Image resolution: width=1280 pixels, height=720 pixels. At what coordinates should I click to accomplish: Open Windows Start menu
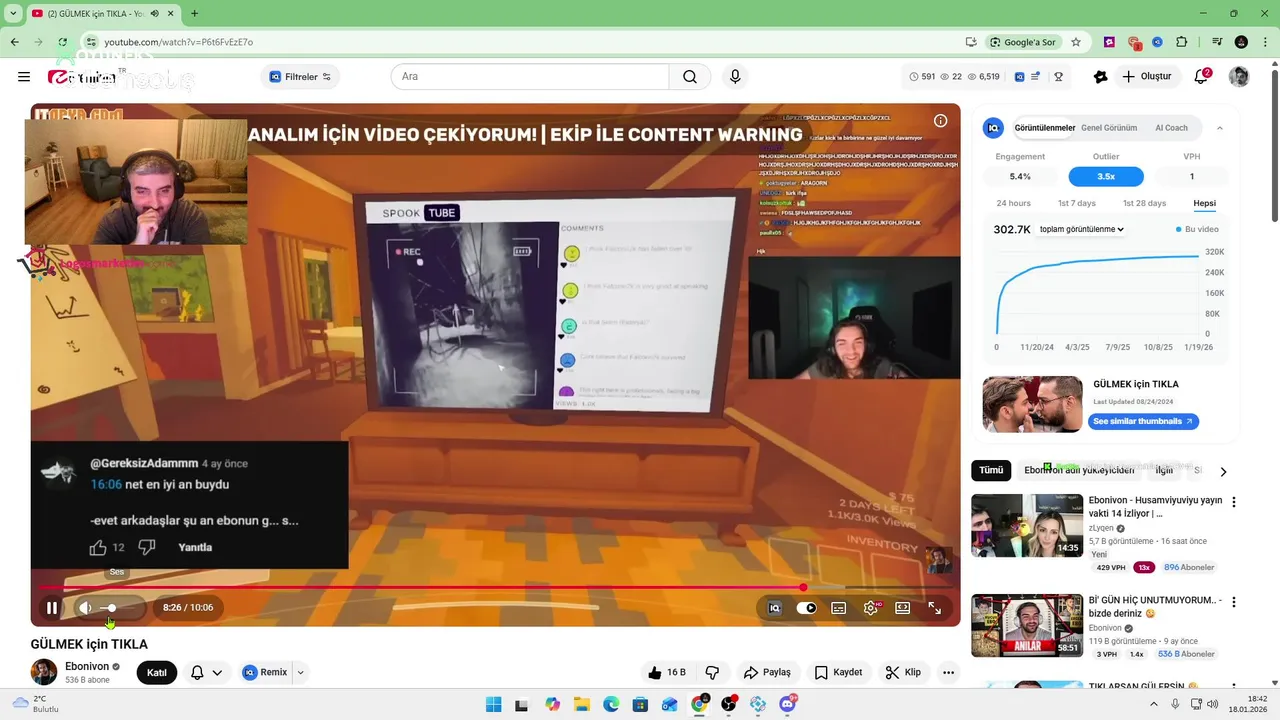[493, 705]
